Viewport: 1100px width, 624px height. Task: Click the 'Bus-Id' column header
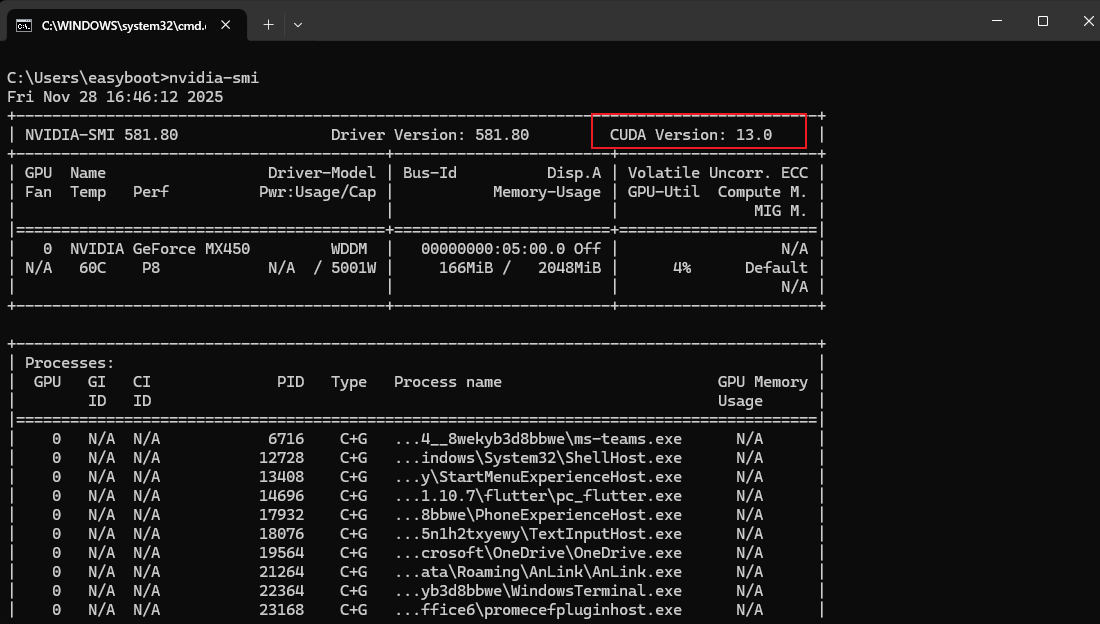click(x=430, y=173)
